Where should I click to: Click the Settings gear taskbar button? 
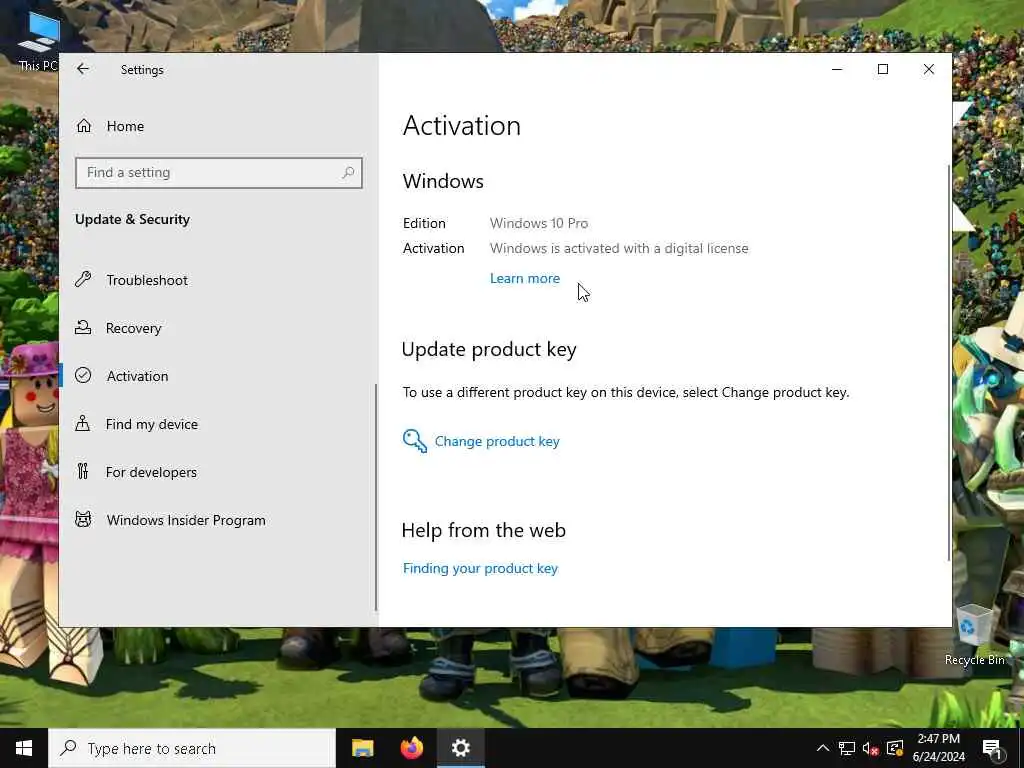click(460, 748)
